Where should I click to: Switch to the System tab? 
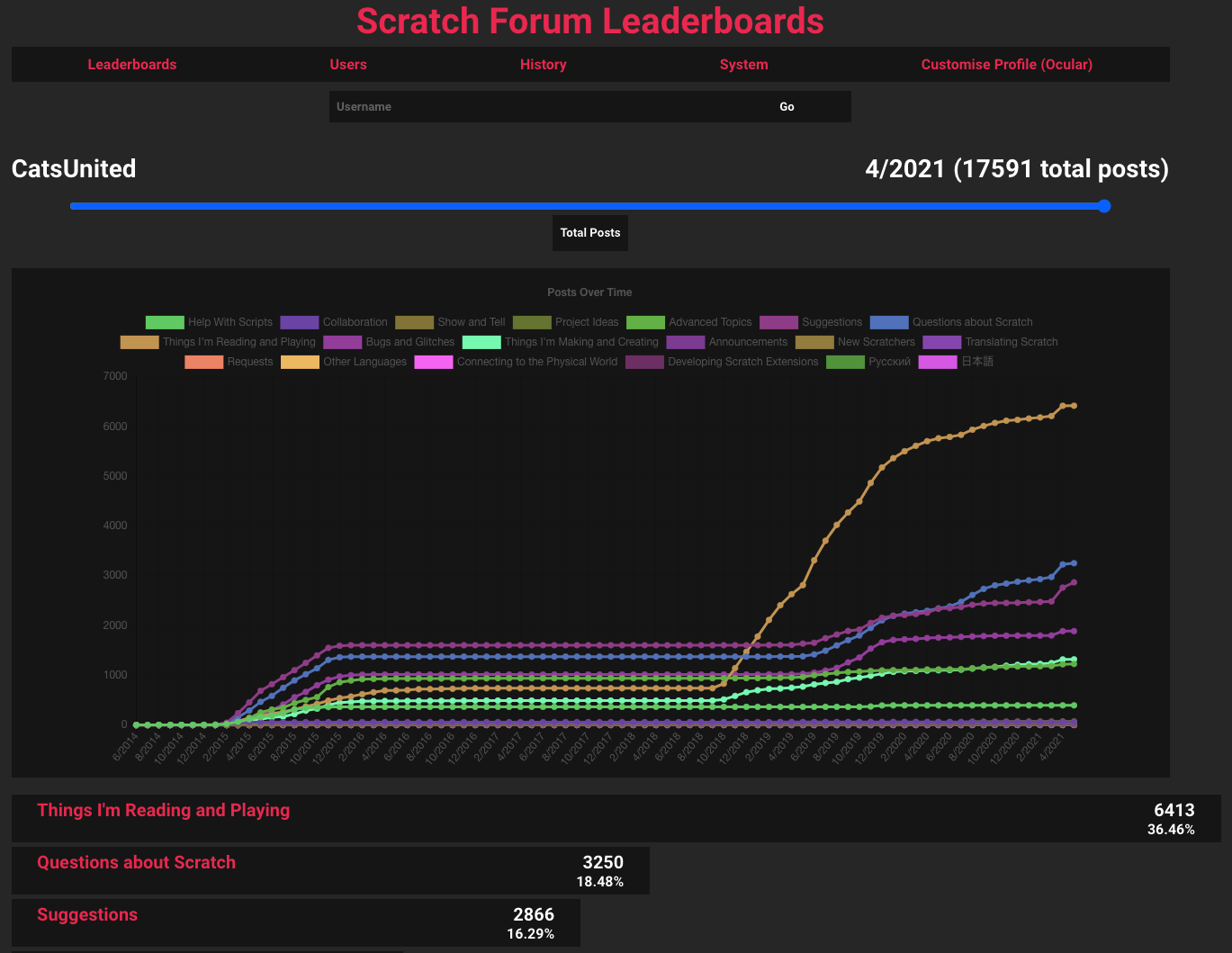[744, 65]
